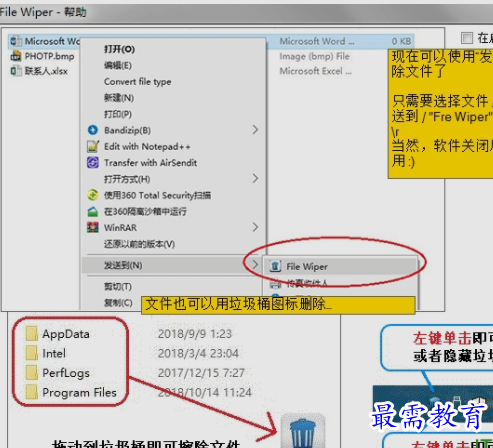Click the File Wiper - 帮助 window title
The image size is (493, 448).
point(43,12)
